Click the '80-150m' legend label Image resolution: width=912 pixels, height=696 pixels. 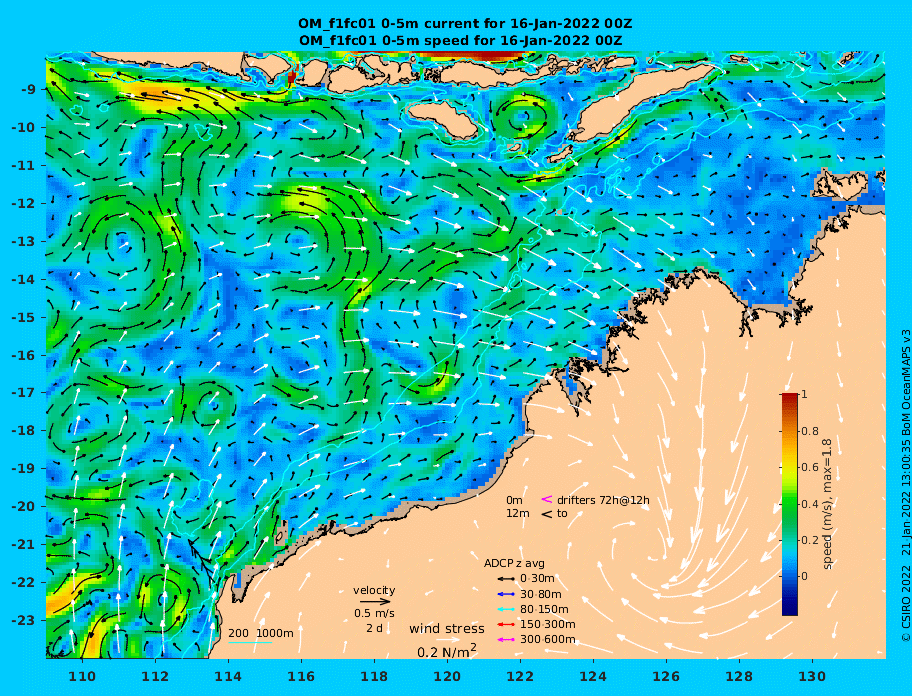(544, 609)
